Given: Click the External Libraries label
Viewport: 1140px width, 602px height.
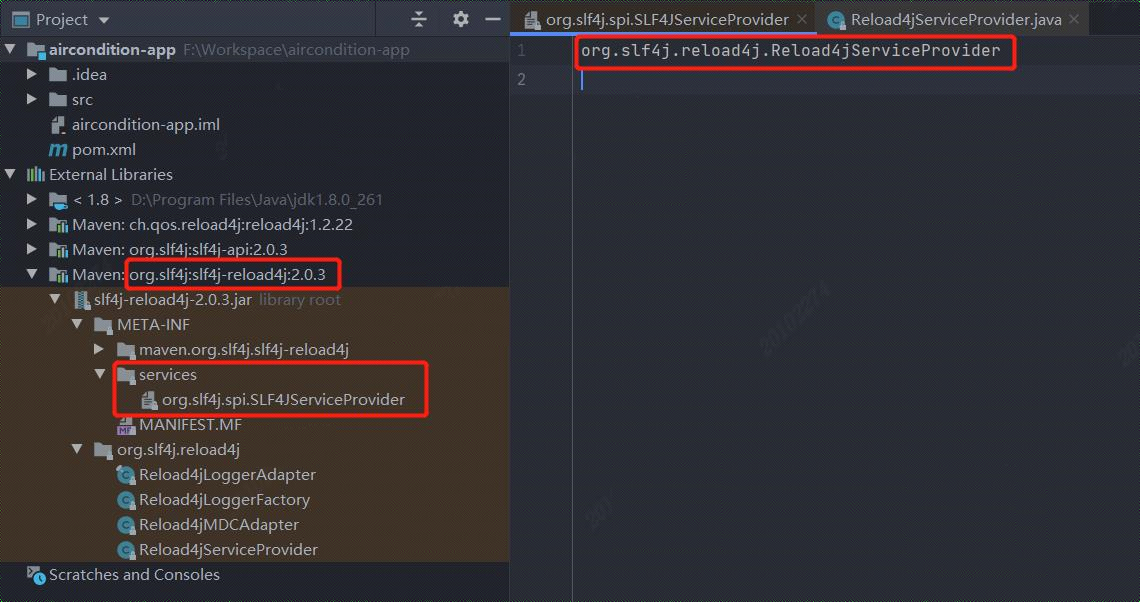Looking at the screenshot, I should coord(111,174).
